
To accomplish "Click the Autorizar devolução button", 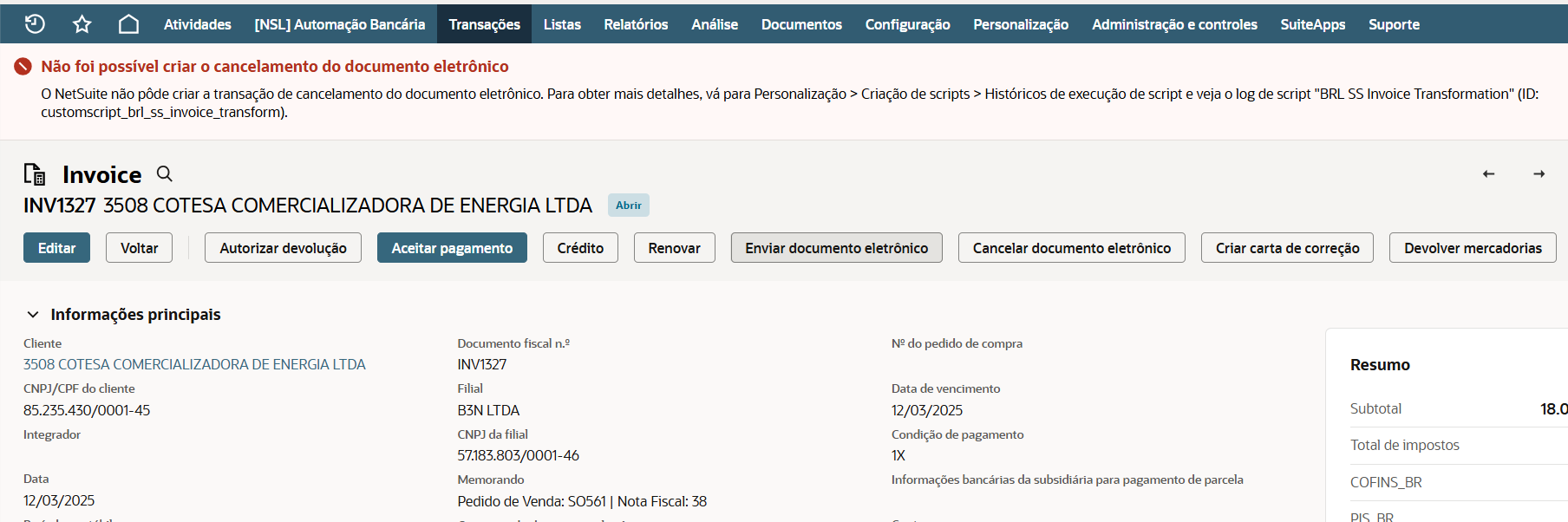I will click(x=283, y=248).
